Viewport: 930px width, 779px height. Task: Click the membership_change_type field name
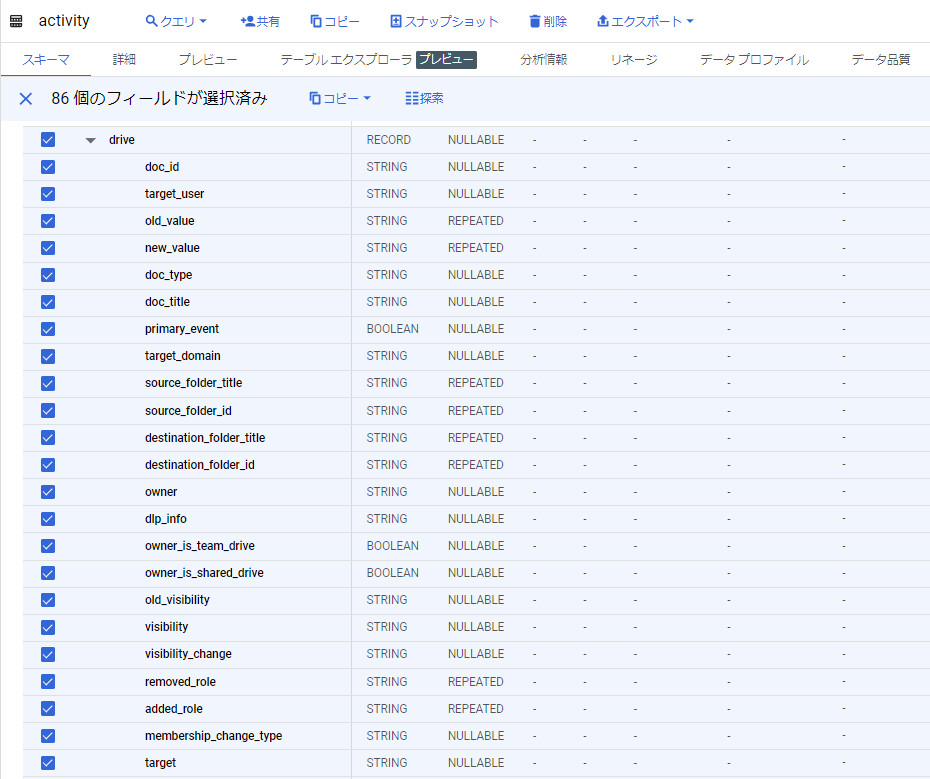pos(213,736)
